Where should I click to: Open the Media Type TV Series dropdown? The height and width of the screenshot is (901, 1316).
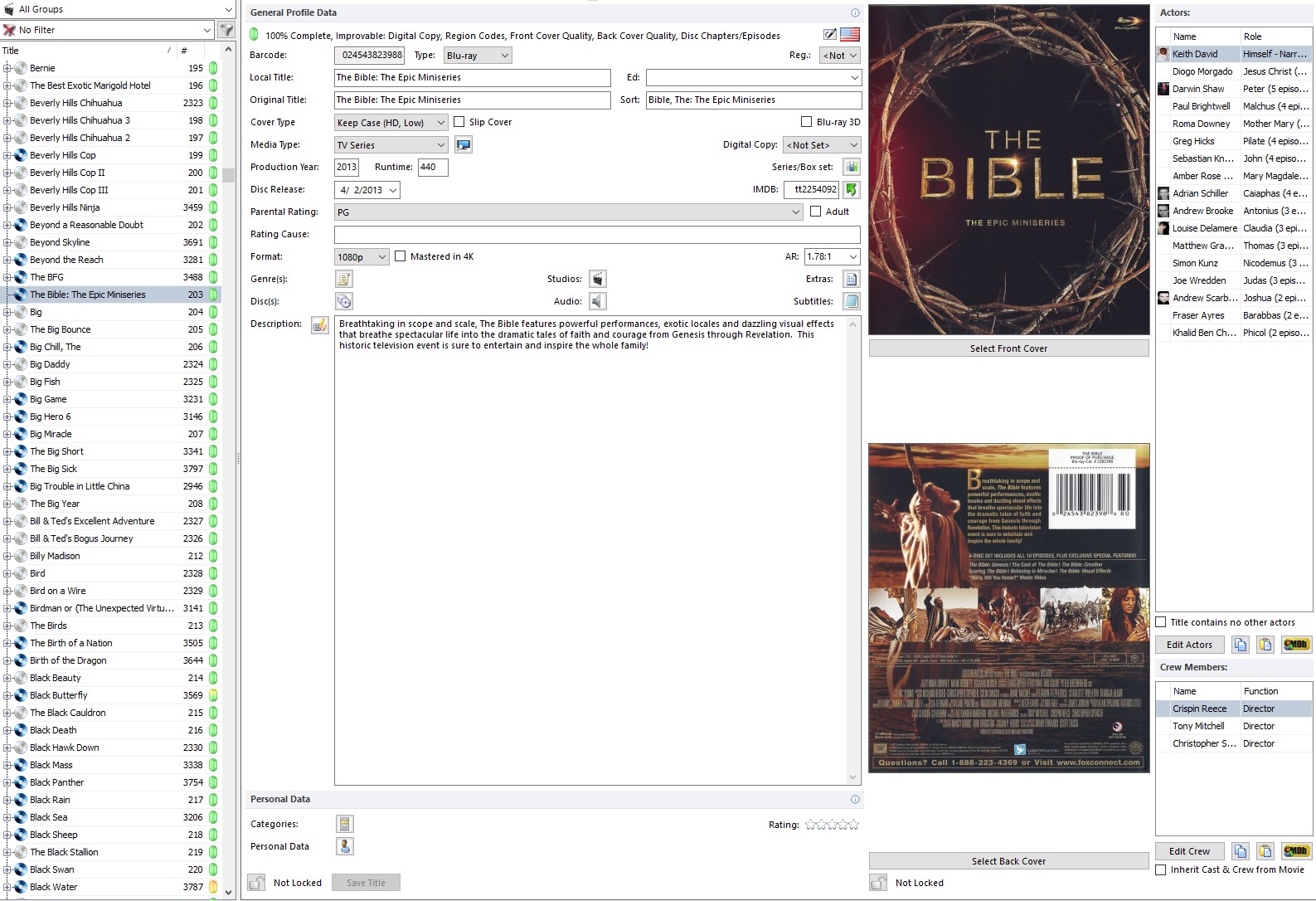[391, 145]
